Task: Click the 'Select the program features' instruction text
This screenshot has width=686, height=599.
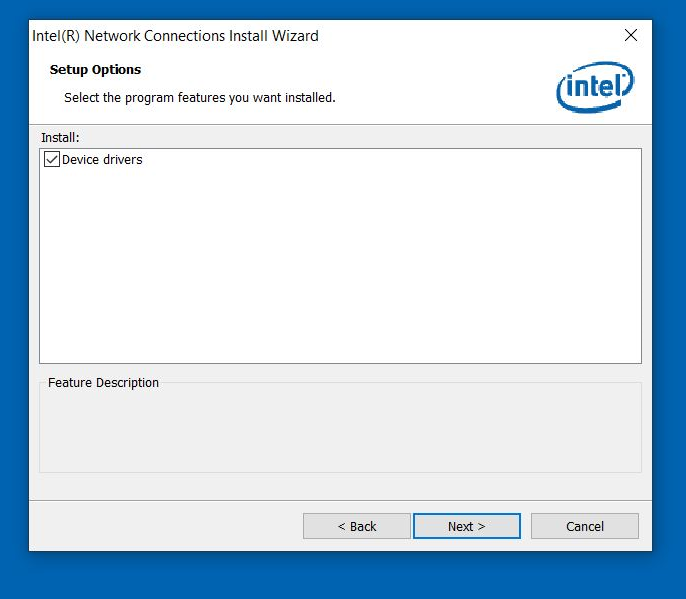Action: [x=199, y=98]
